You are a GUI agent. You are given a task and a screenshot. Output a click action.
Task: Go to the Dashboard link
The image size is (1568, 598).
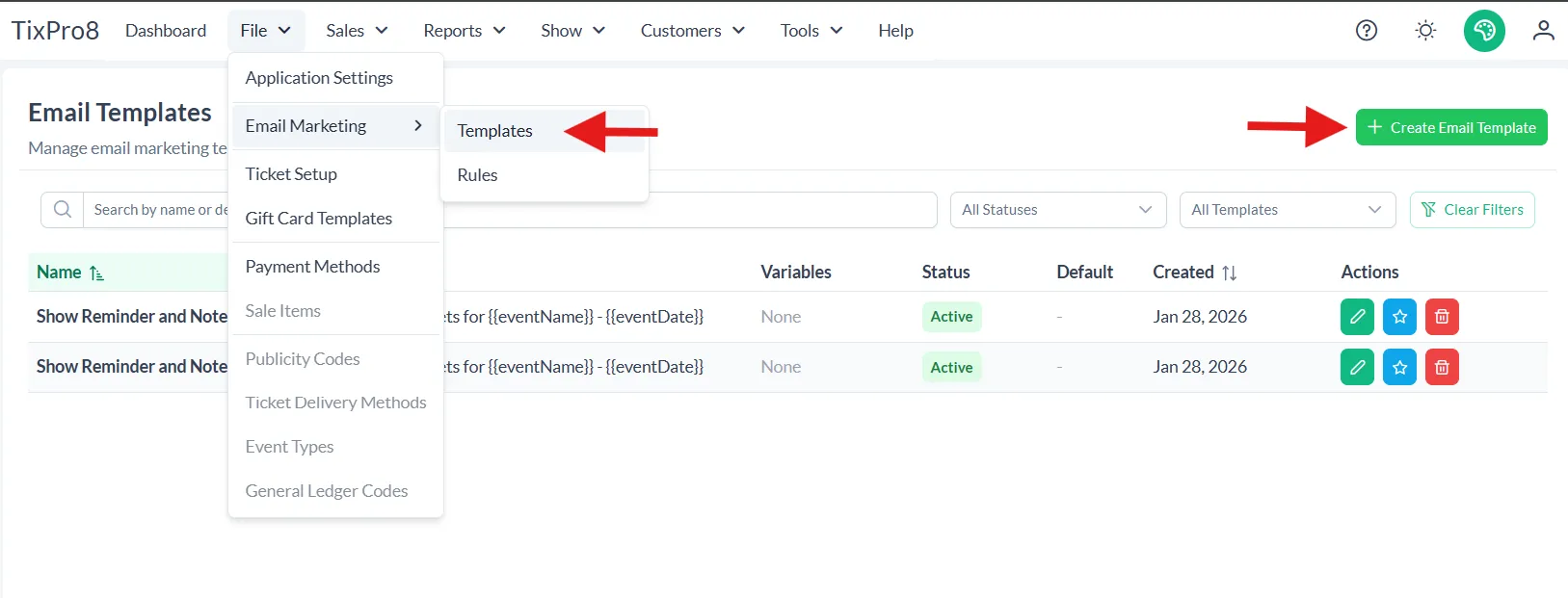pos(166,31)
